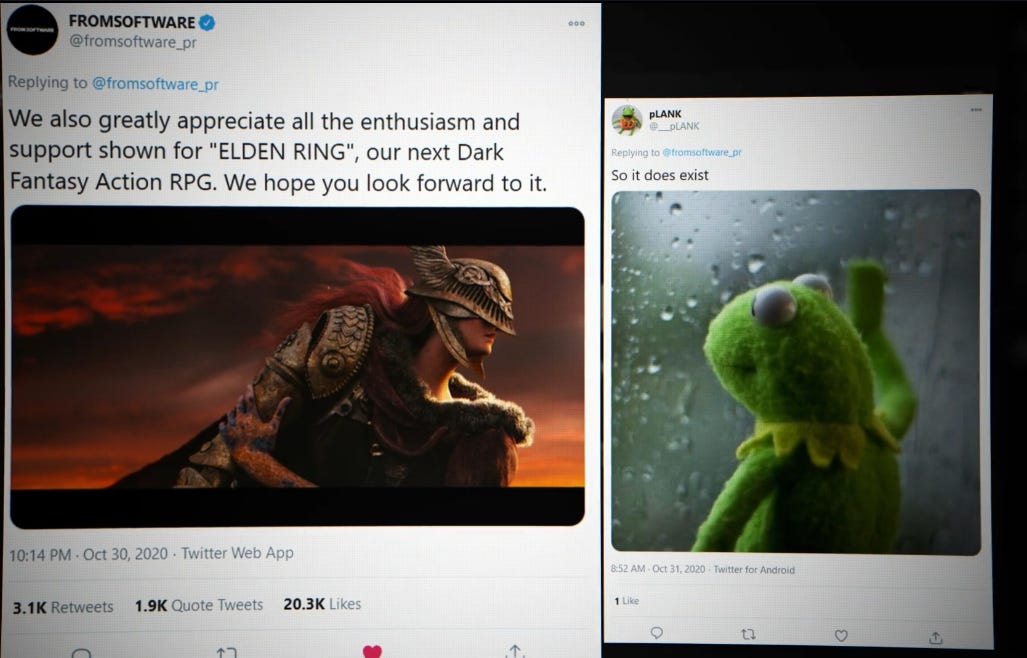Click reply icon under pLANK's tweet

tap(656, 632)
